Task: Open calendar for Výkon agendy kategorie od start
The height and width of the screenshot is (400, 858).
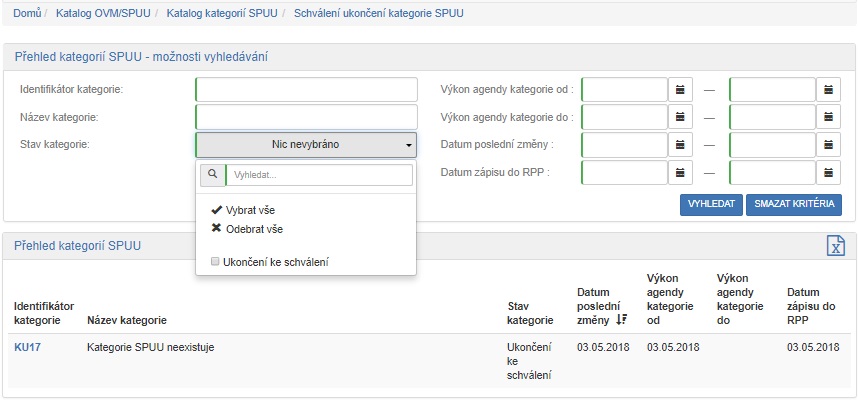Action: coord(681,90)
